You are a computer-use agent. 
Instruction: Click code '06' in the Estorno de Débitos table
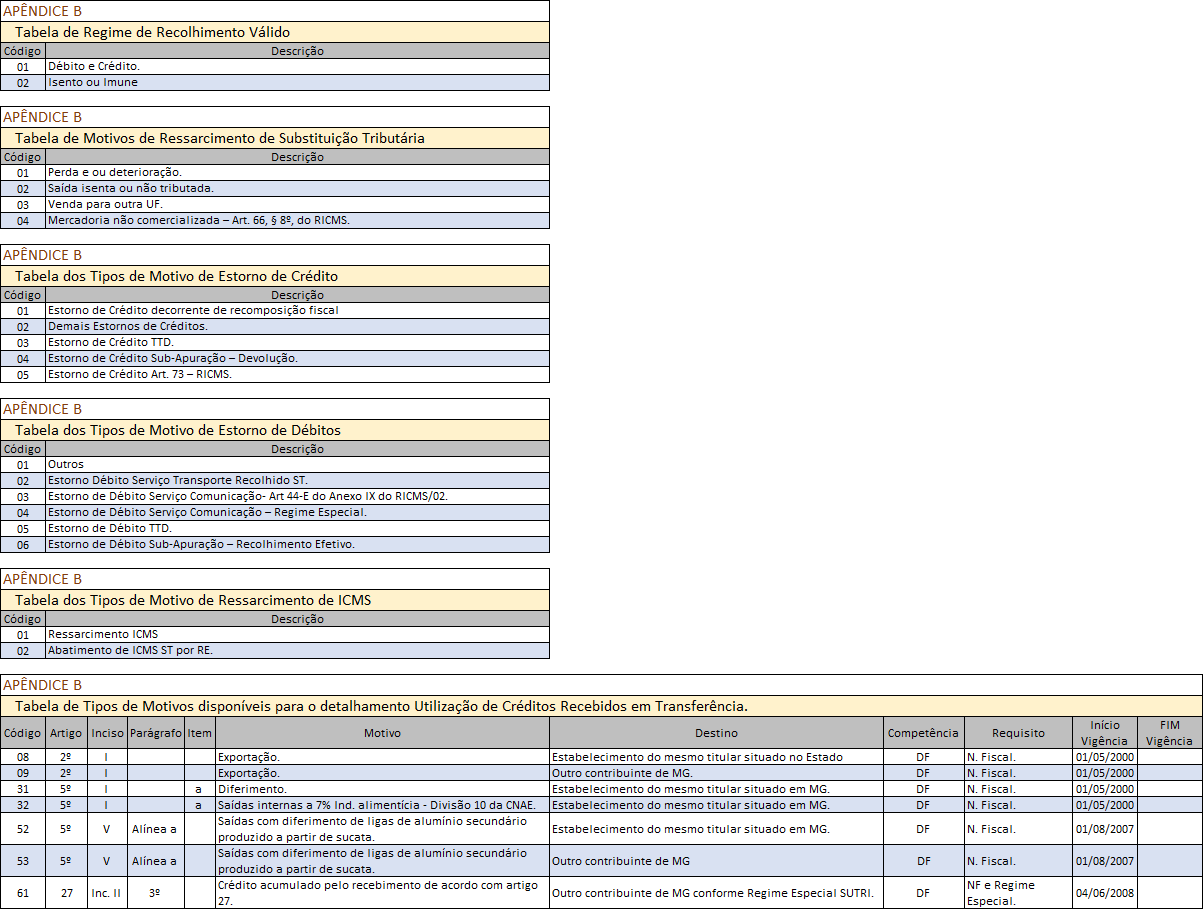(x=23, y=545)
